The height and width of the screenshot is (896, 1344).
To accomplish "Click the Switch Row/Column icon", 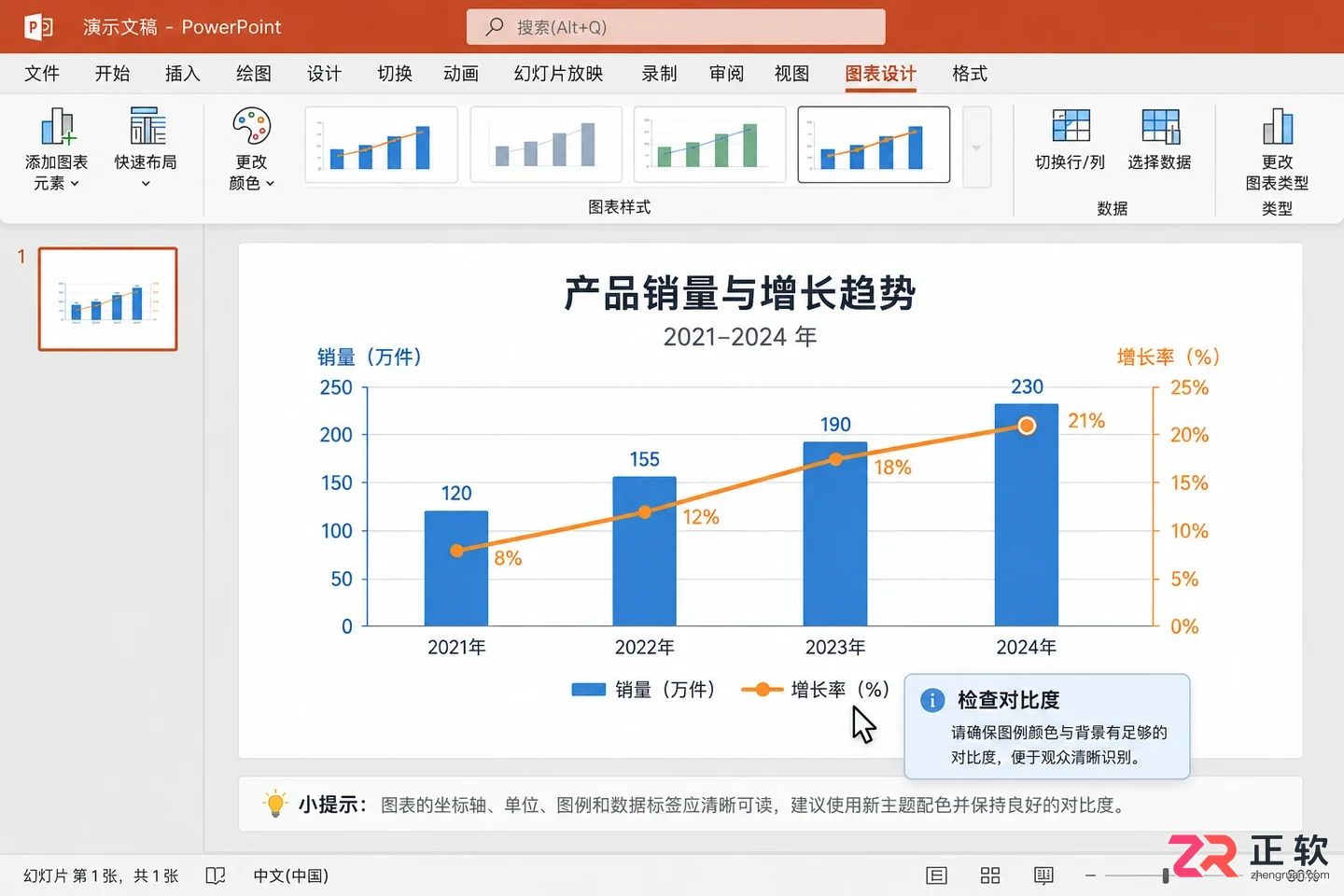I will 1071,126.
